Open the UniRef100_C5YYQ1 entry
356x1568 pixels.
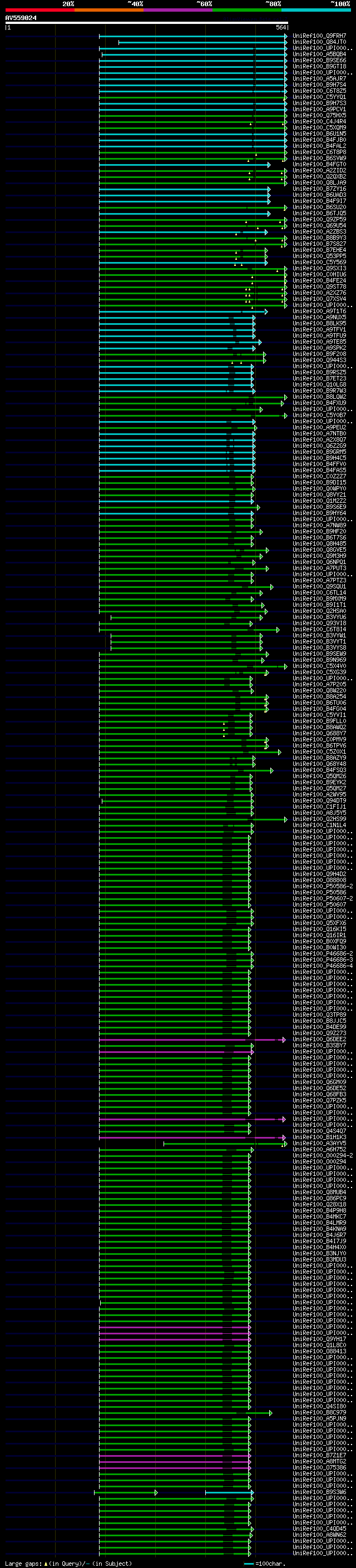[319, 97]
